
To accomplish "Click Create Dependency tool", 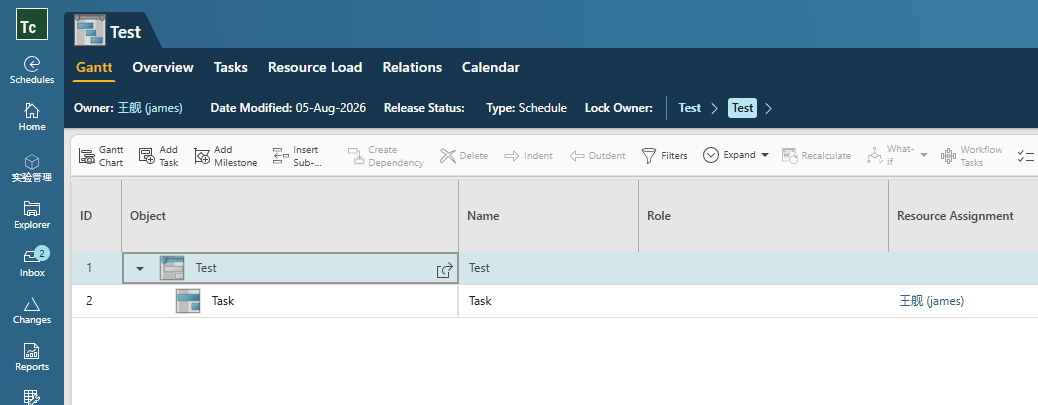I will pyautogui.click(x=385, y=156).
